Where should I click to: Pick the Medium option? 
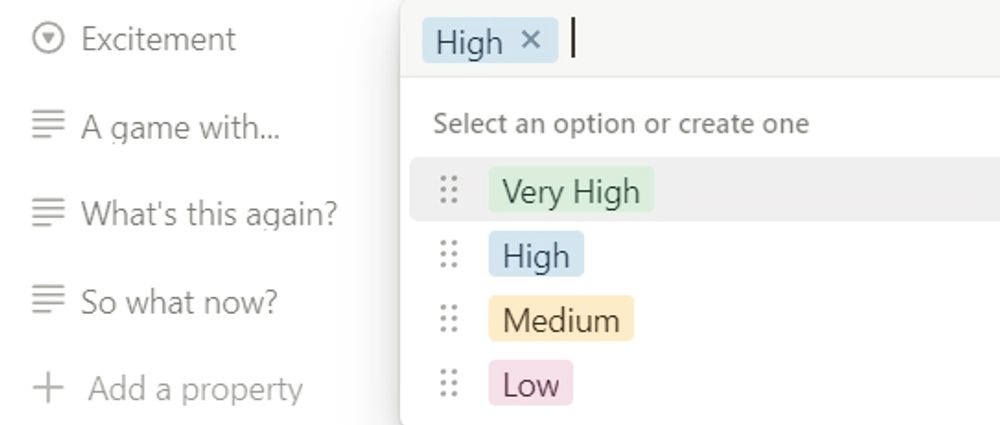561,320
